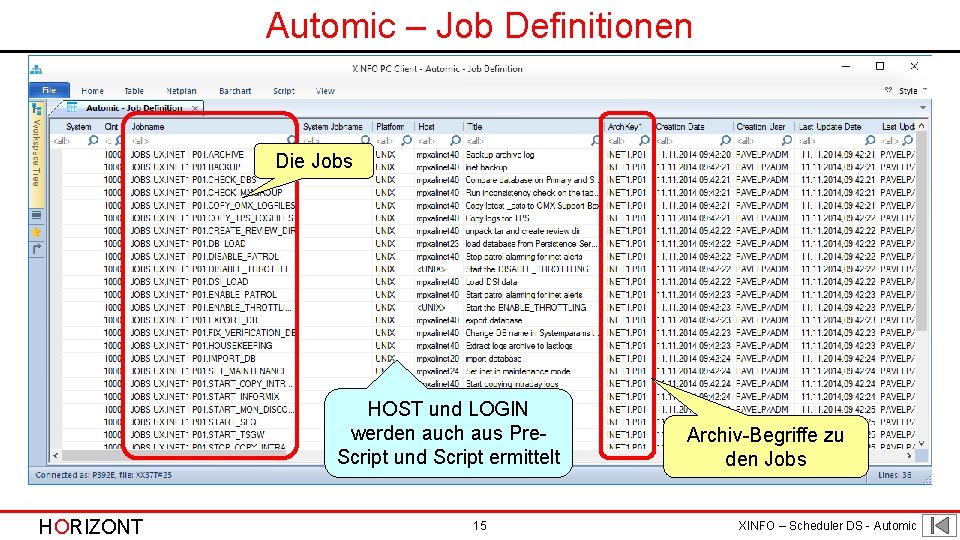
Task: Switch to the Script ribbon tab
Action: point(283,91)
